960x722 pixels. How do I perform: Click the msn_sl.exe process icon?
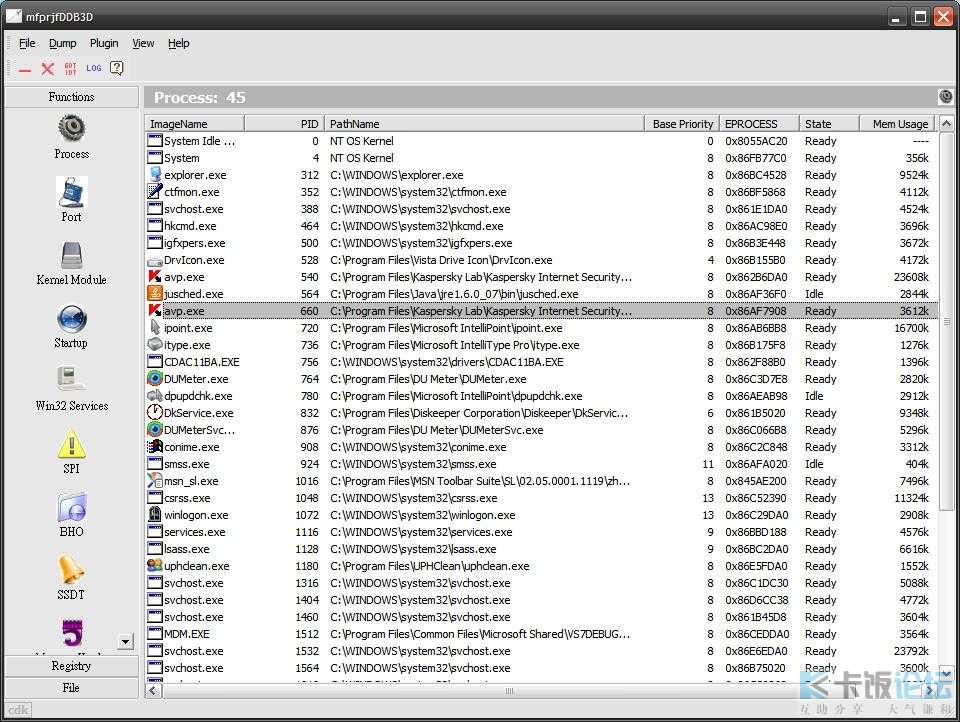tap(155, 481)
